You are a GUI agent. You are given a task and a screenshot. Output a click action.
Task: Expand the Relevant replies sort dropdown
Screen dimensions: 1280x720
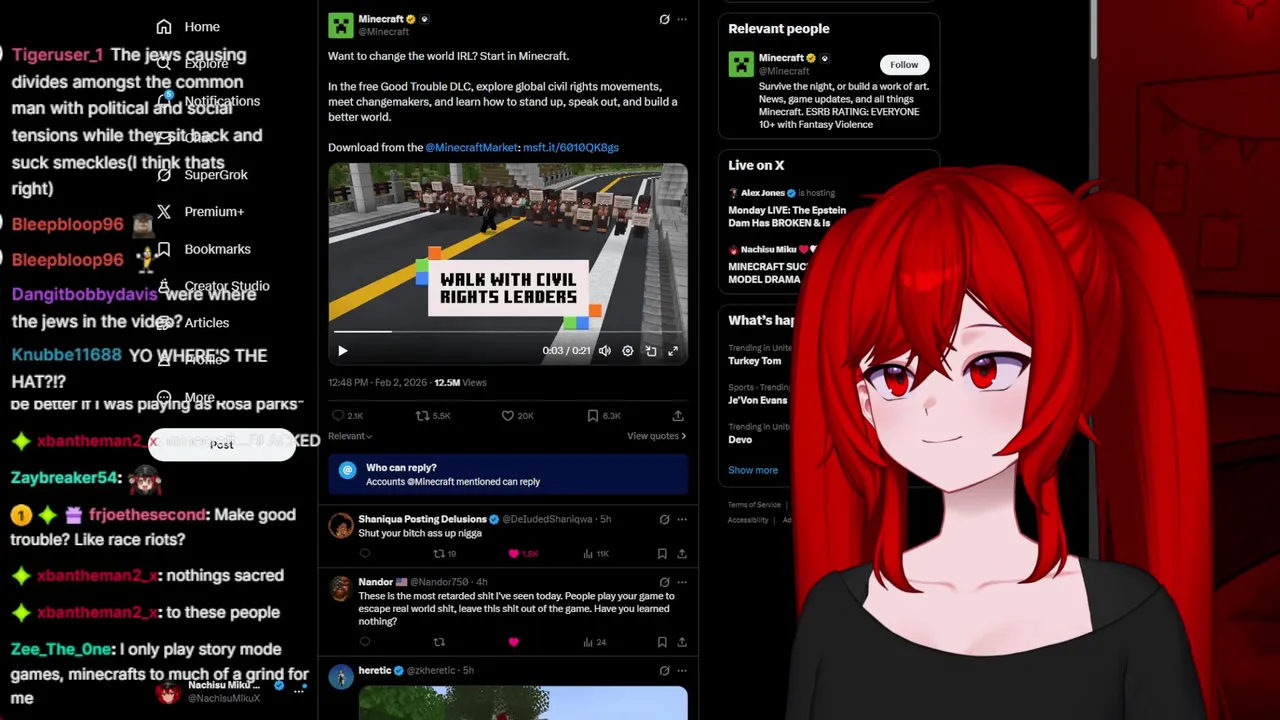[x=350, y=436]
